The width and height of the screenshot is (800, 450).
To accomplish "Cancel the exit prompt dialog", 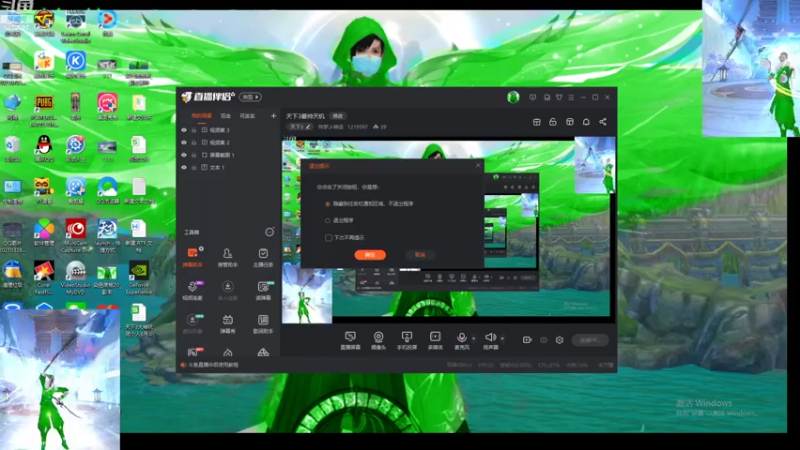I will point(420,255).
